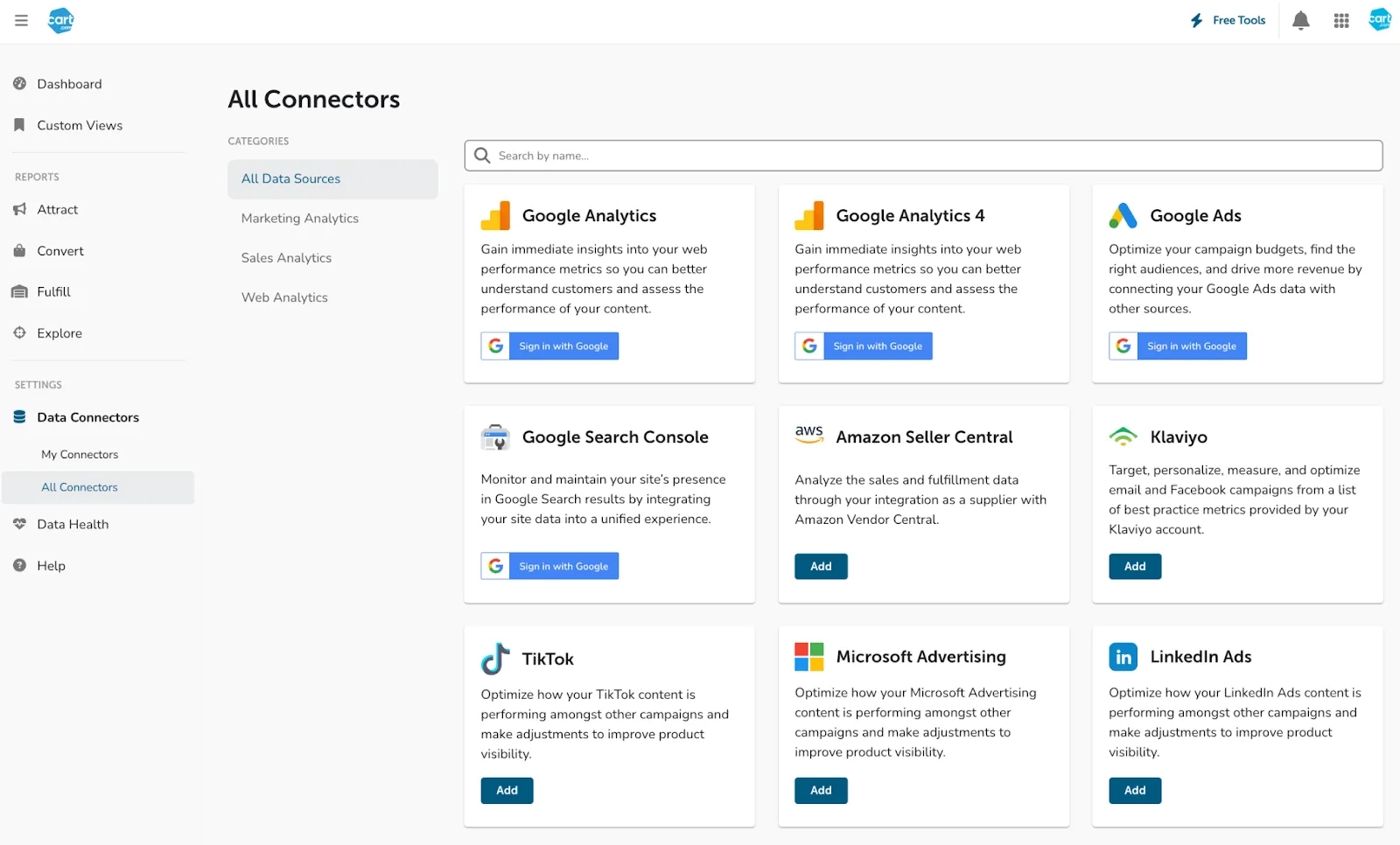Image resolution: width=1400 pixels, height=845 pixels.
Task: Click the Dashboard sidebar icon
Action: pos(19,84)
